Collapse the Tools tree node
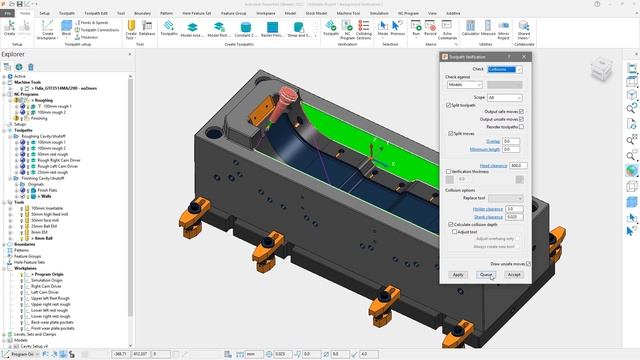 (x=4, y=202)
